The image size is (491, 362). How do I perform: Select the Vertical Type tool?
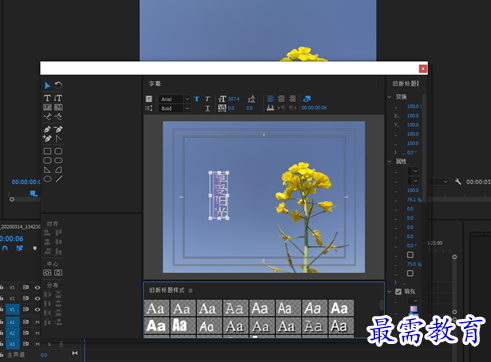(58, 98)
